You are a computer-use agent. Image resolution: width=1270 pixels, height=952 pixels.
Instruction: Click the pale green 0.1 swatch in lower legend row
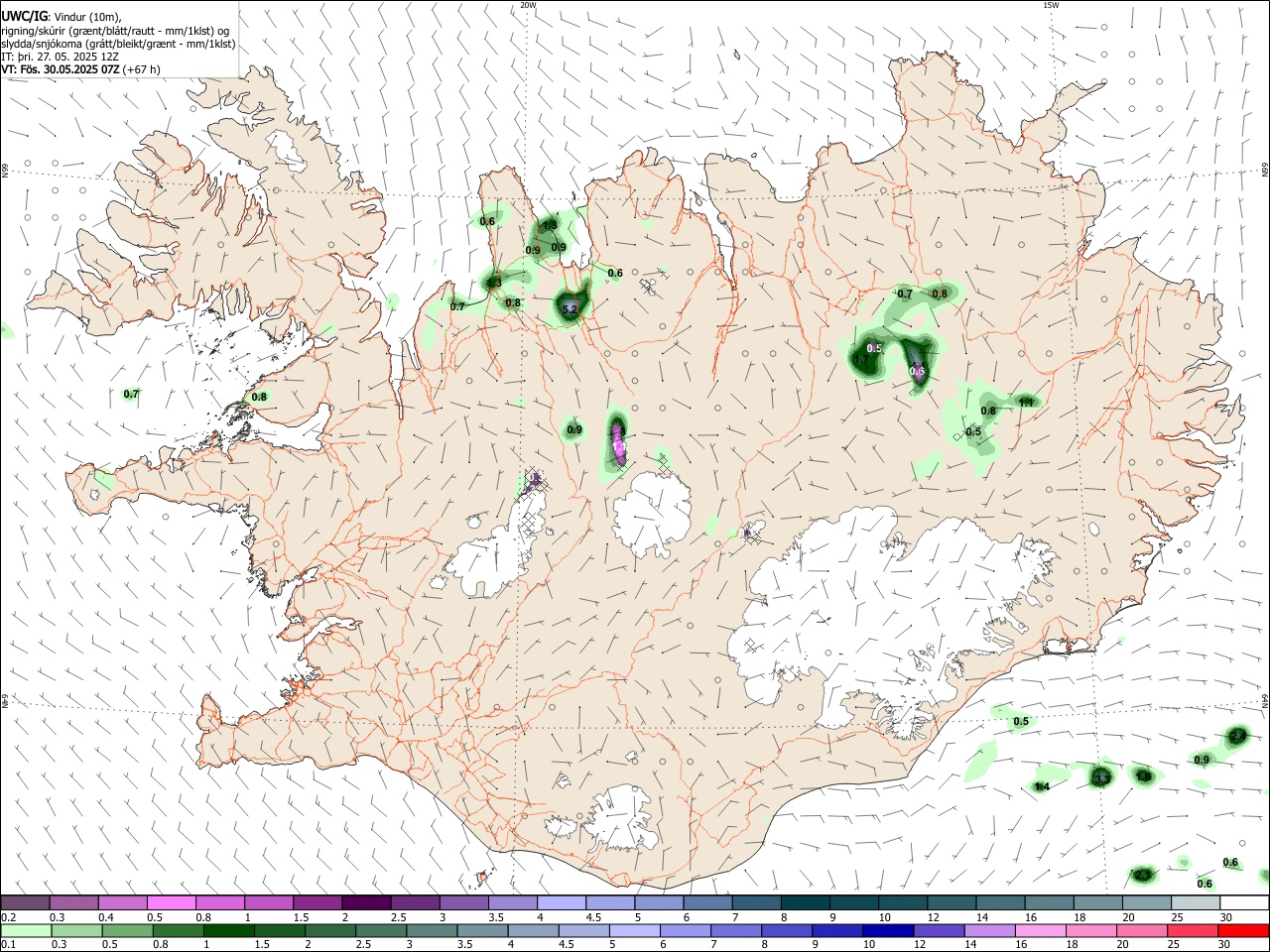pyautogui.click(x=26, y=931)
